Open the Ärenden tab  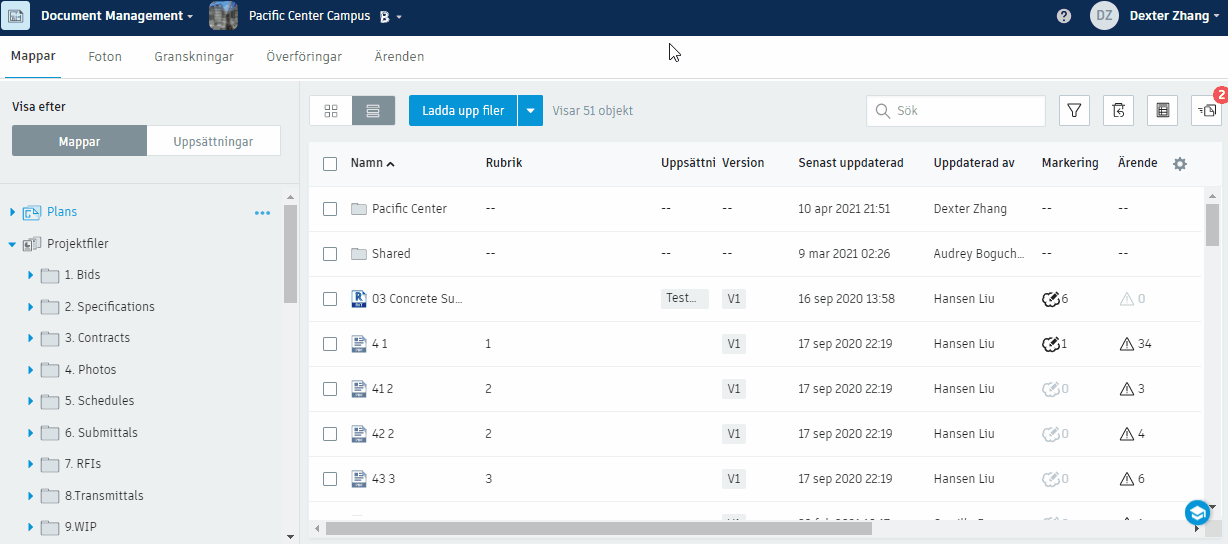(x=399, y=57)
